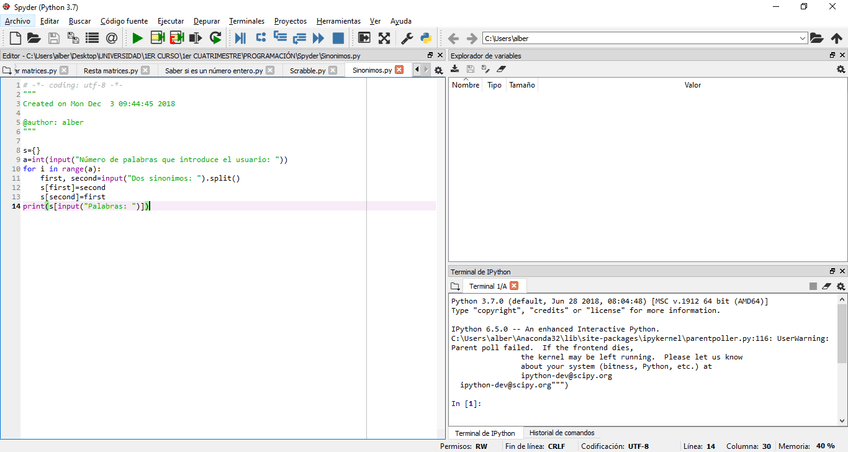Image resolution: width=848 pixels, height=452 pixels.
Task: Click the blue Debug file icon
Action: click(x=240, y=38)
